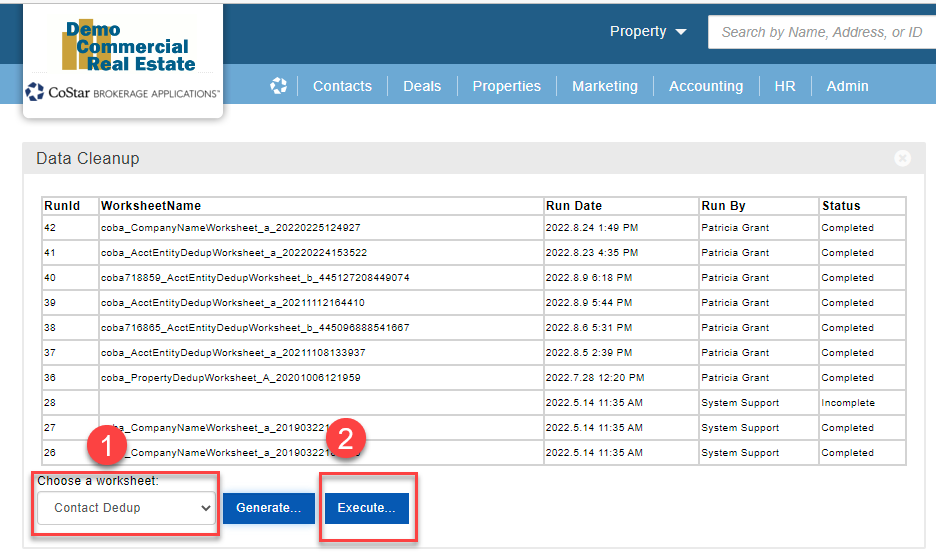
Task: Click the Status column header
Action: click(x=841, y=206)
